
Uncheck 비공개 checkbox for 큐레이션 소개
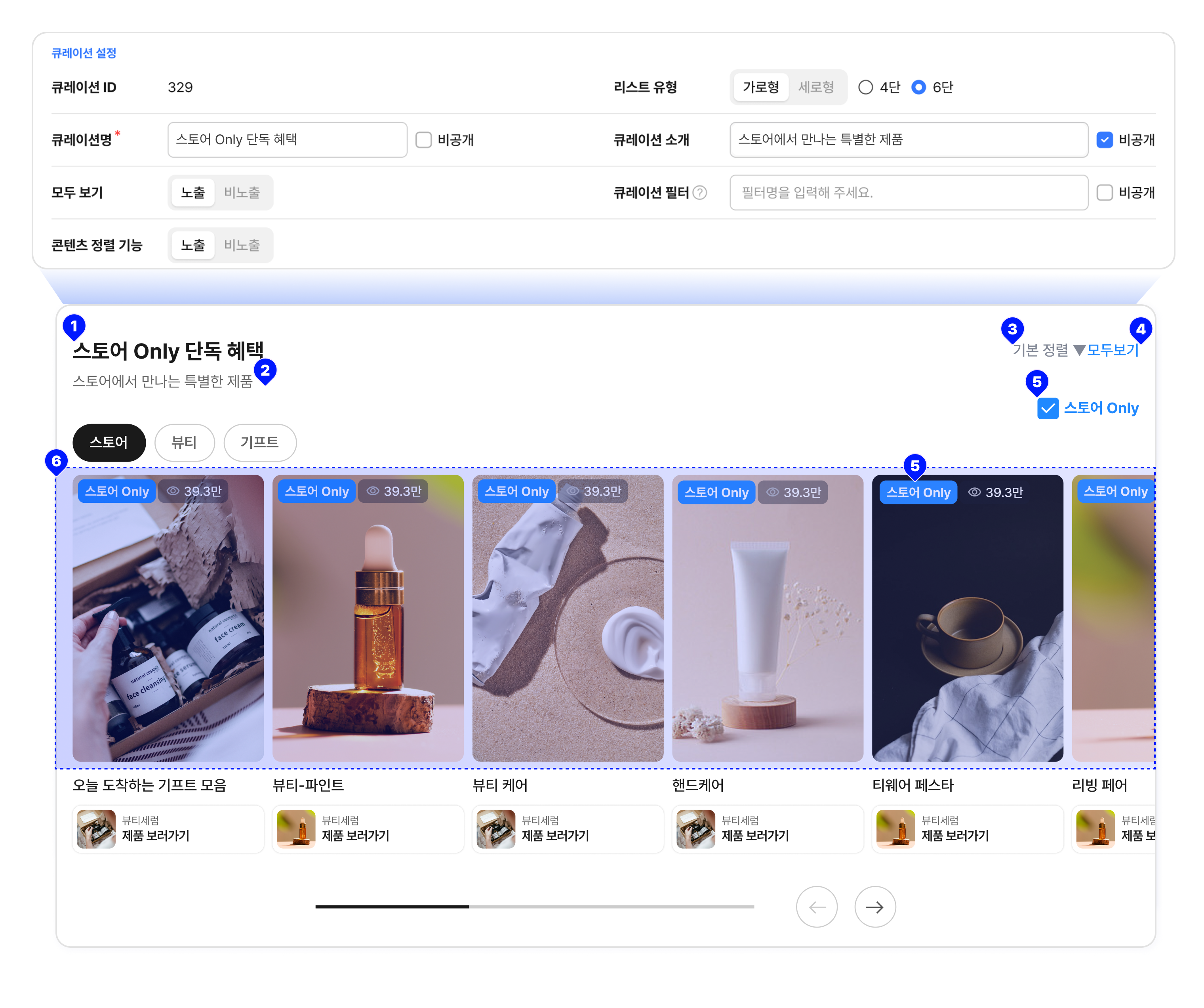(1104, 140)
